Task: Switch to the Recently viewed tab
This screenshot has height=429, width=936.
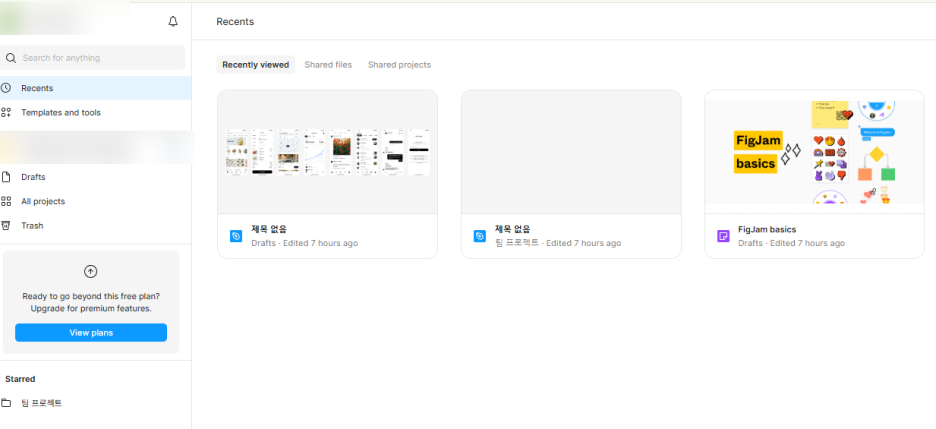Action: pyautogui.click(x=255, y=64)
